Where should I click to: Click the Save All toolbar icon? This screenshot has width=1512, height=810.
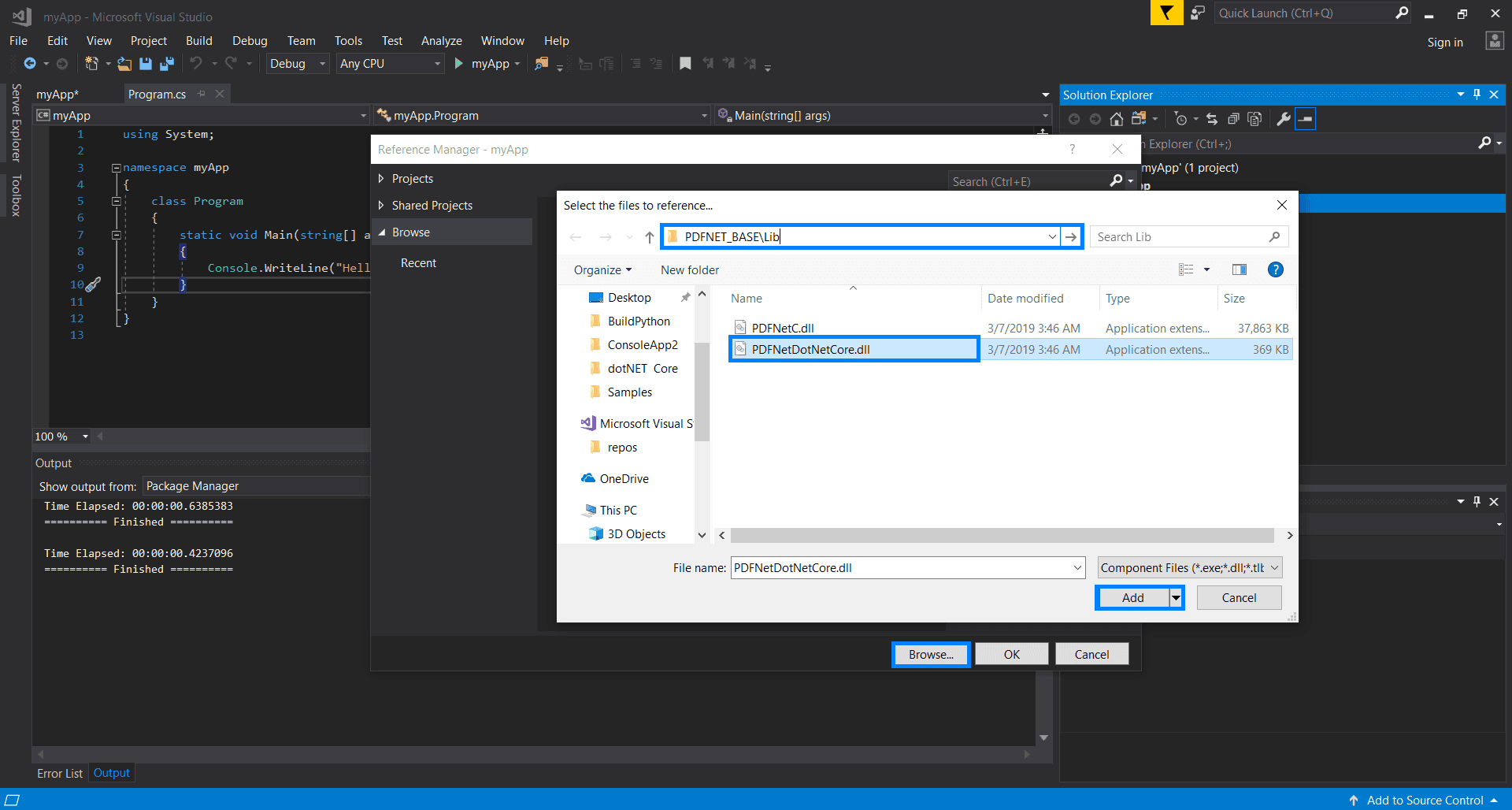(x=167, y=64)
